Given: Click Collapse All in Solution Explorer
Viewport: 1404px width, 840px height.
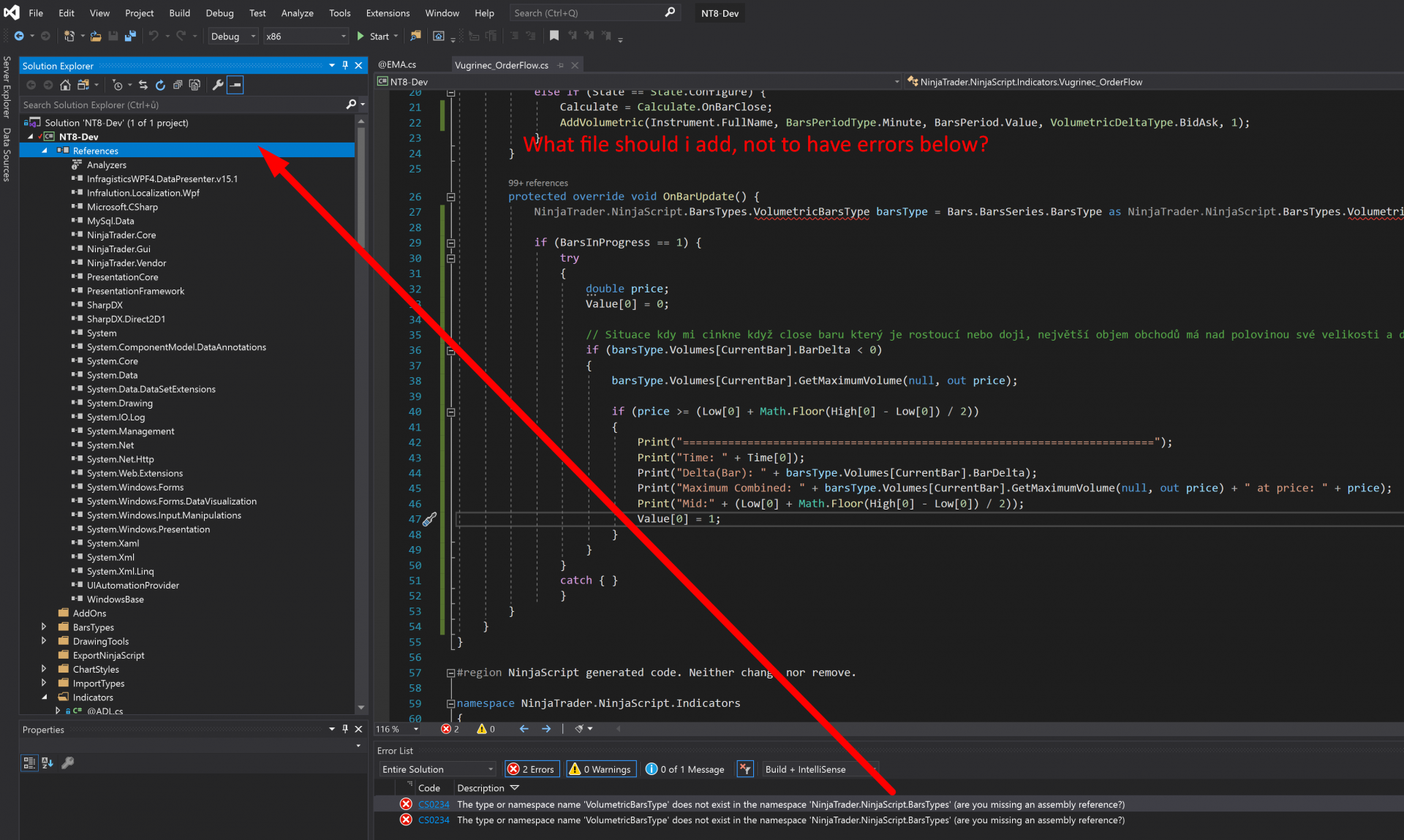Looking at the screenshot, I should click(178, 85).
